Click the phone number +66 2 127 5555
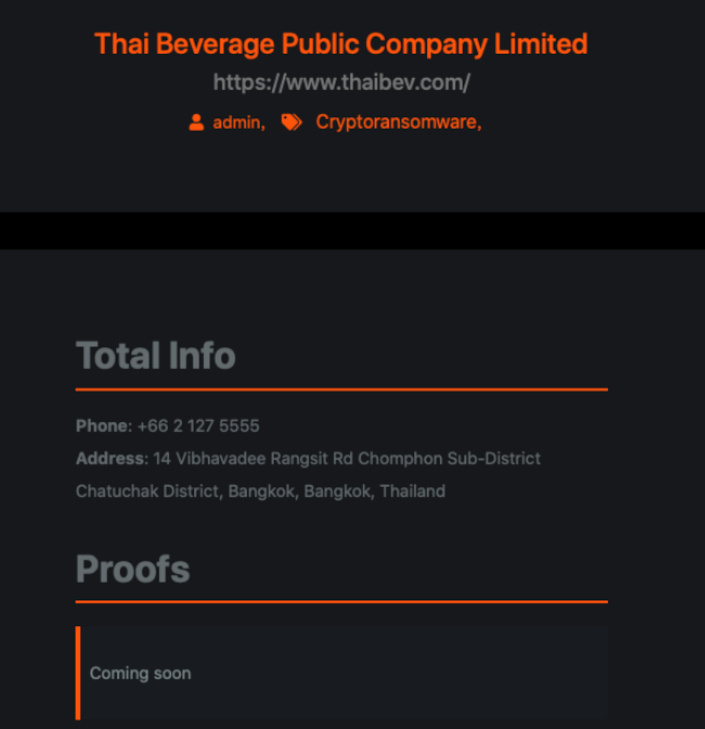Image resolution: width=705 pixels, height=729 pixels. point(198,426)
